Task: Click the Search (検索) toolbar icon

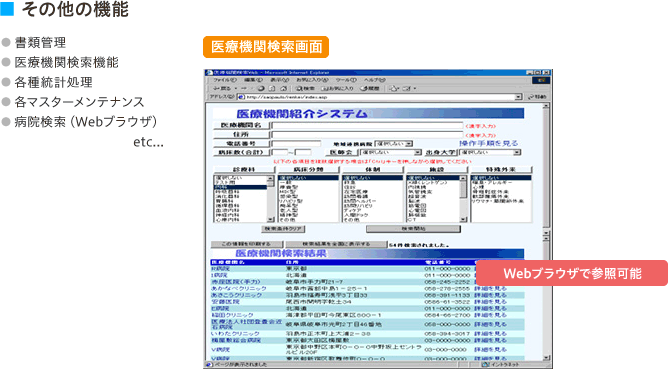Action: click(x=305, y=88)
